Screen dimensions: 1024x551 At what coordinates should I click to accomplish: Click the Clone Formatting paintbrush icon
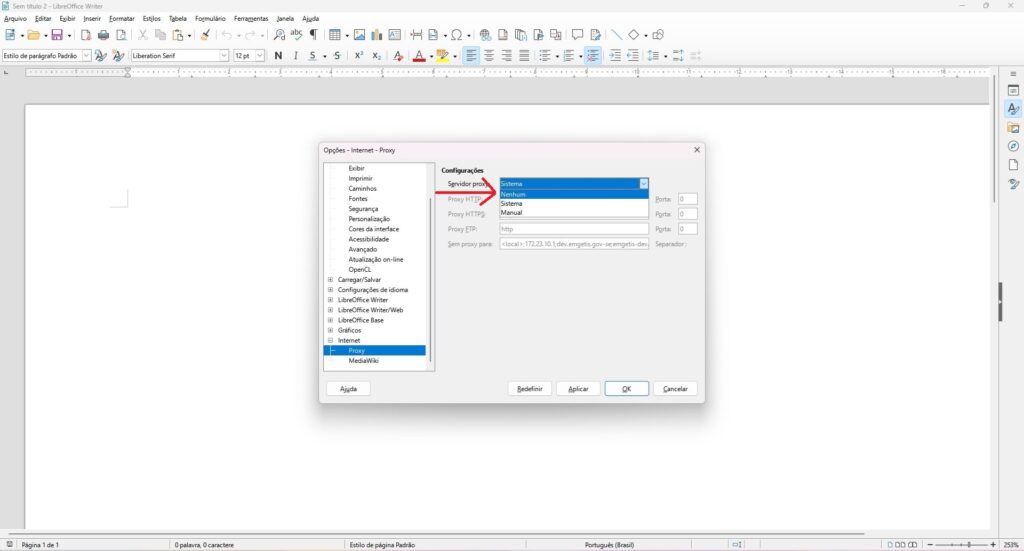pyautogui.click(x=205, y=35)
